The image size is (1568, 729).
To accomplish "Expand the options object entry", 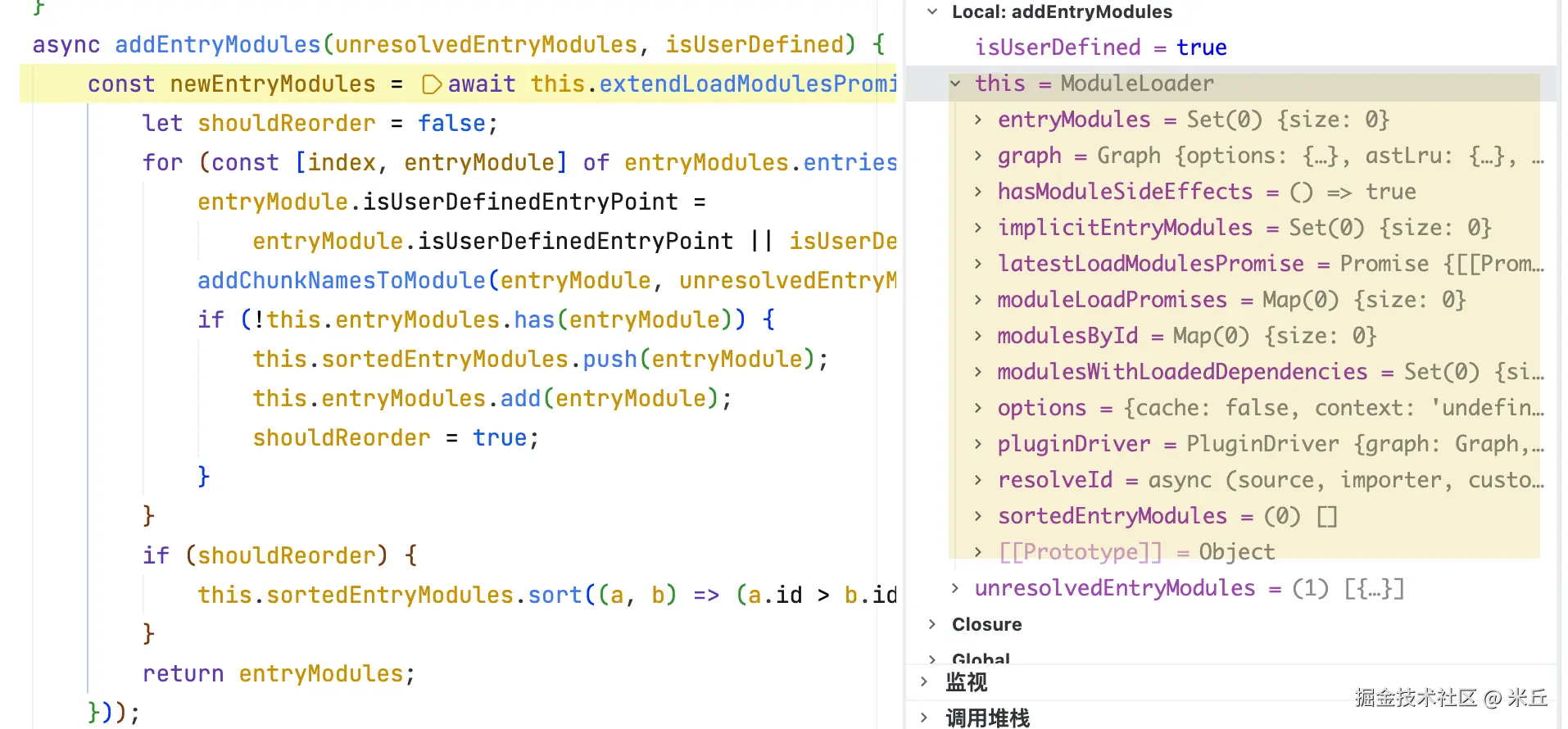I will pos(978,408).
